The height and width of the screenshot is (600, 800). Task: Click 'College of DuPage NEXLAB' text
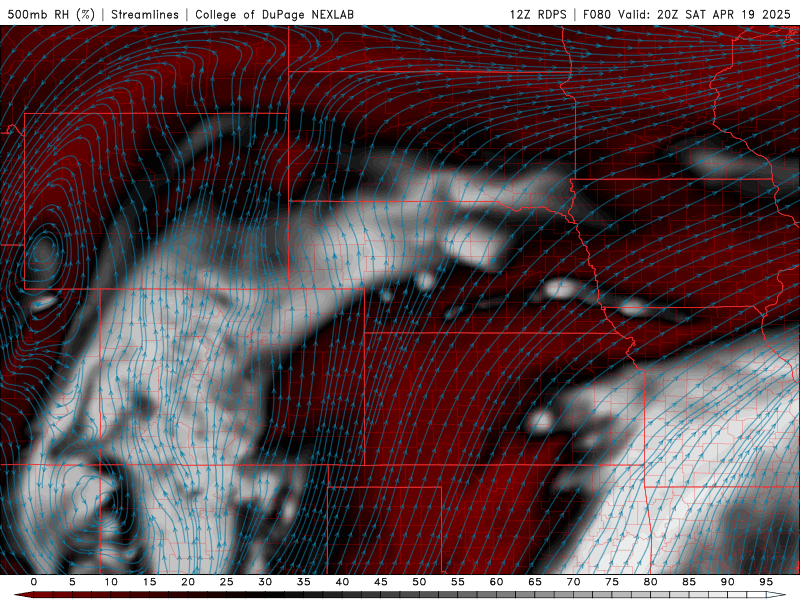tap(274, 14)
